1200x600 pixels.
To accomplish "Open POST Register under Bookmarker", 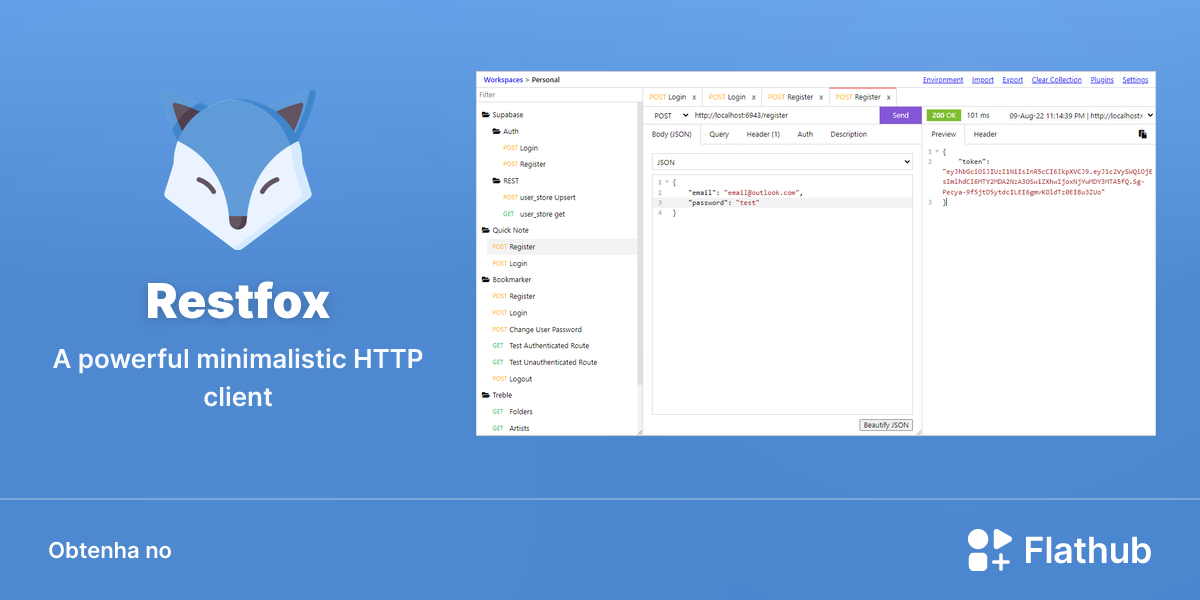I will (x=514, y=296).
